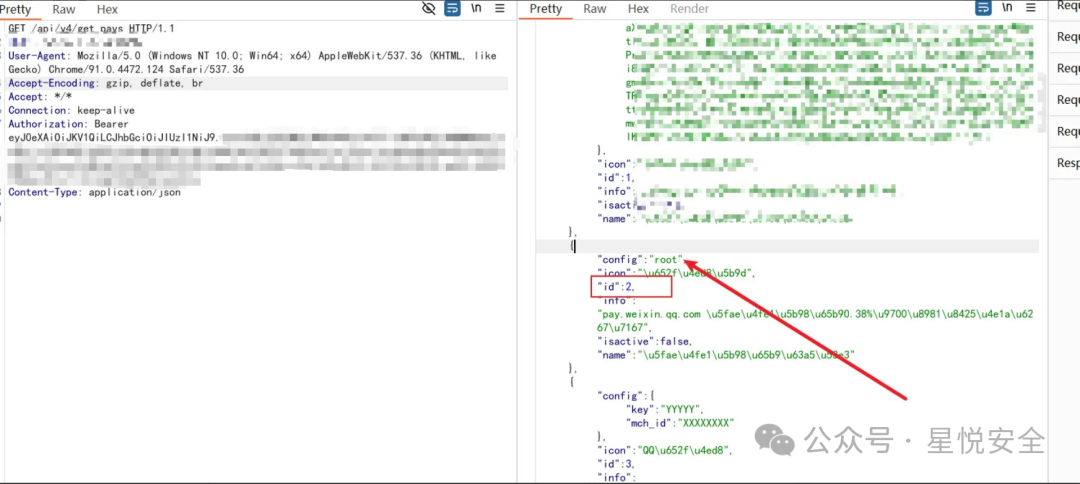Click the "key":"YYYYY" line
The width and height of the screenshot is (1080, 484).
664,408
